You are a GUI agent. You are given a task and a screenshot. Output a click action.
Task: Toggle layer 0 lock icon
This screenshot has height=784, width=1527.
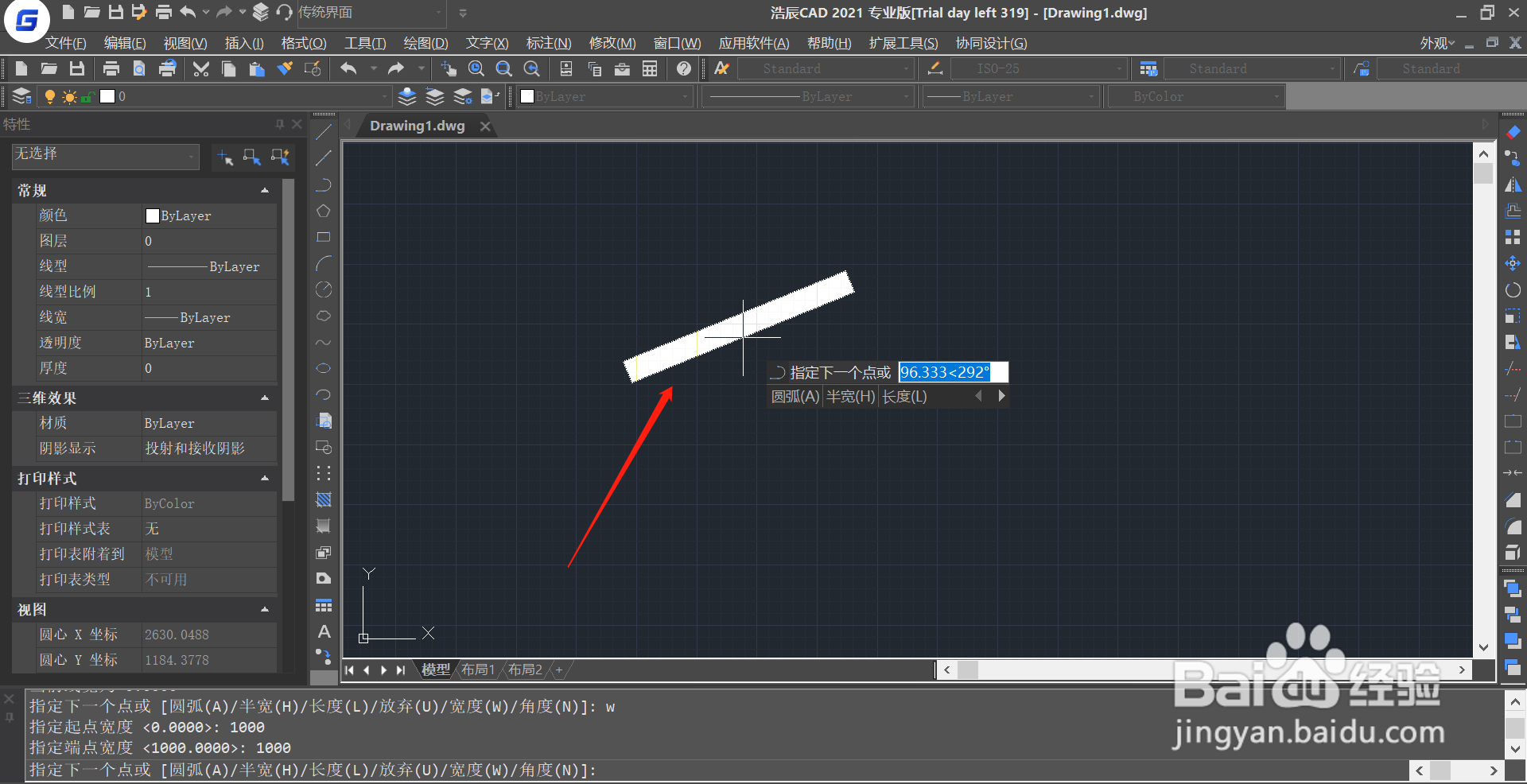click(x=87, y=96)
